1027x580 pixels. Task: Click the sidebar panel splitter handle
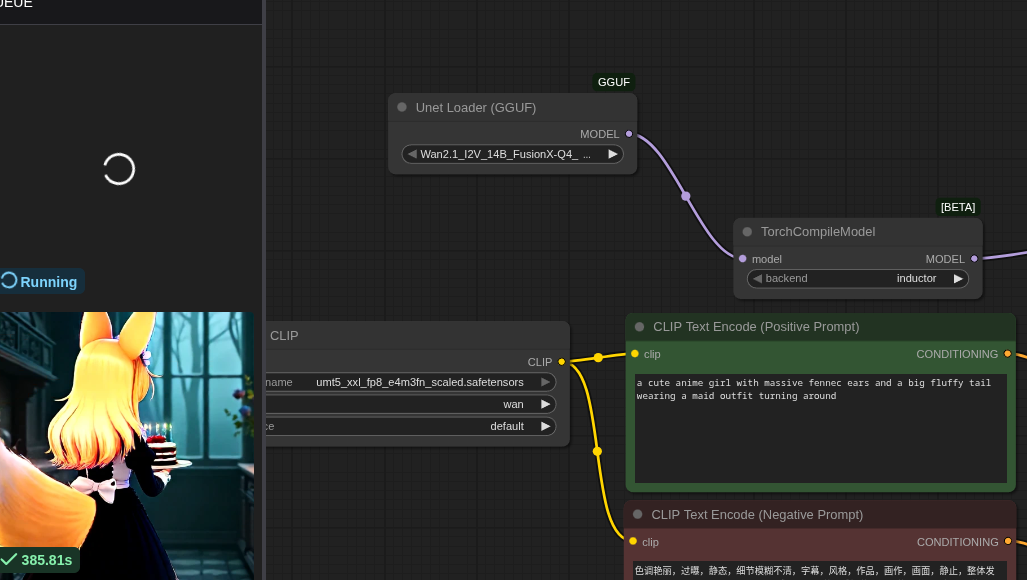(264, 290)
